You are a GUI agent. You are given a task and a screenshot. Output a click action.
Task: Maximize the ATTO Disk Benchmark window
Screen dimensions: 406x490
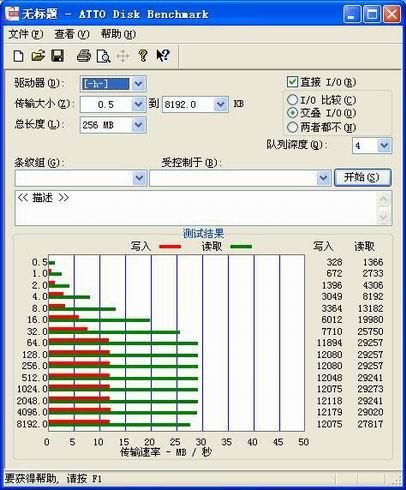(372, 14)
